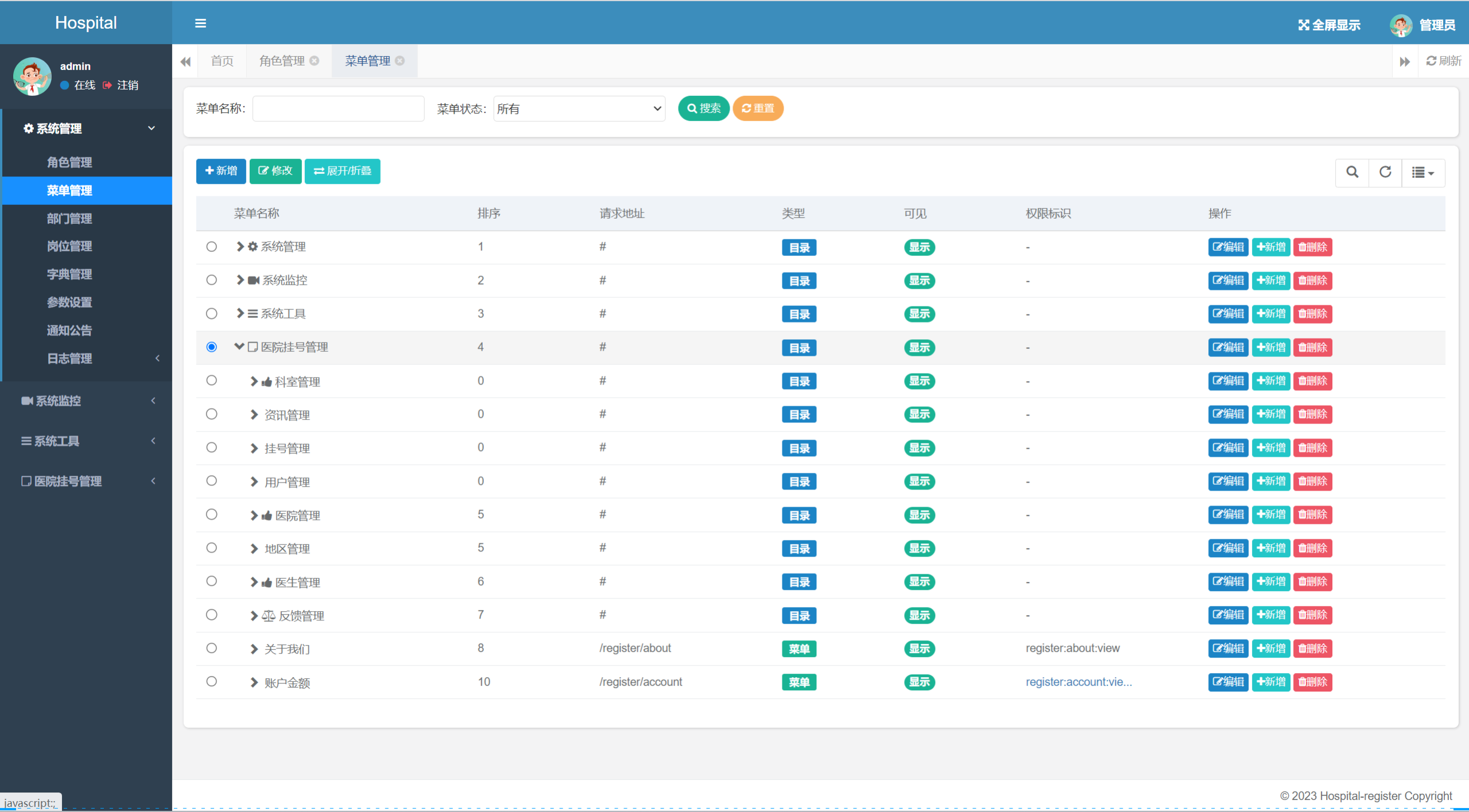Click the 刷新 refresh icon in tab bar
Viewport: 1469px width, 812px height.
[1431, 61]
